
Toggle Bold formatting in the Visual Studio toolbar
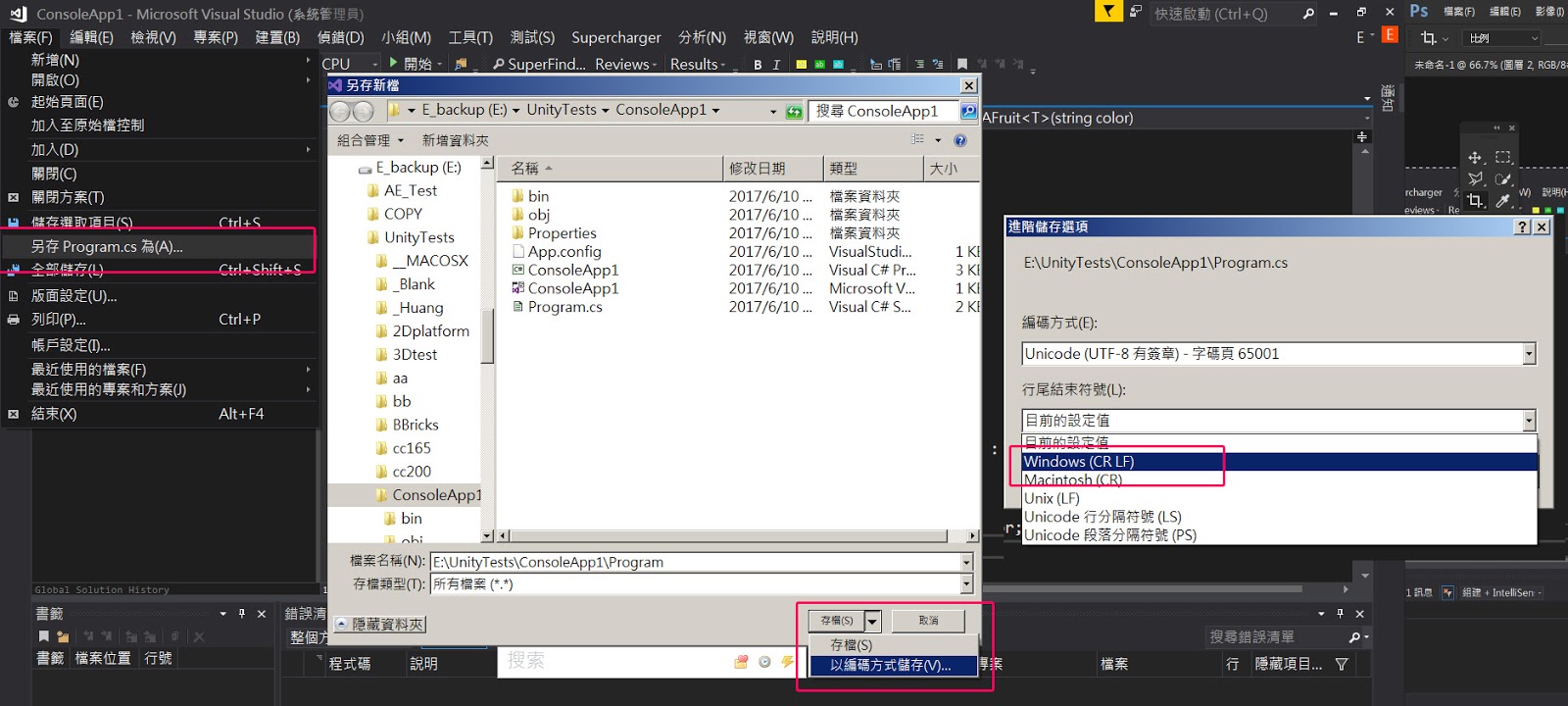tap(758, 65)
